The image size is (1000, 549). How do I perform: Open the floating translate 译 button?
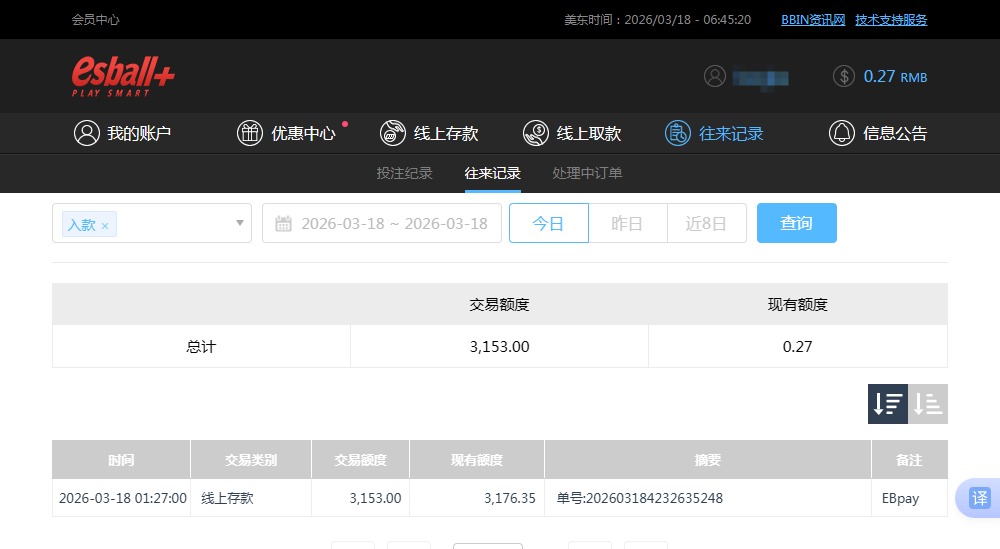click(979, 497)
